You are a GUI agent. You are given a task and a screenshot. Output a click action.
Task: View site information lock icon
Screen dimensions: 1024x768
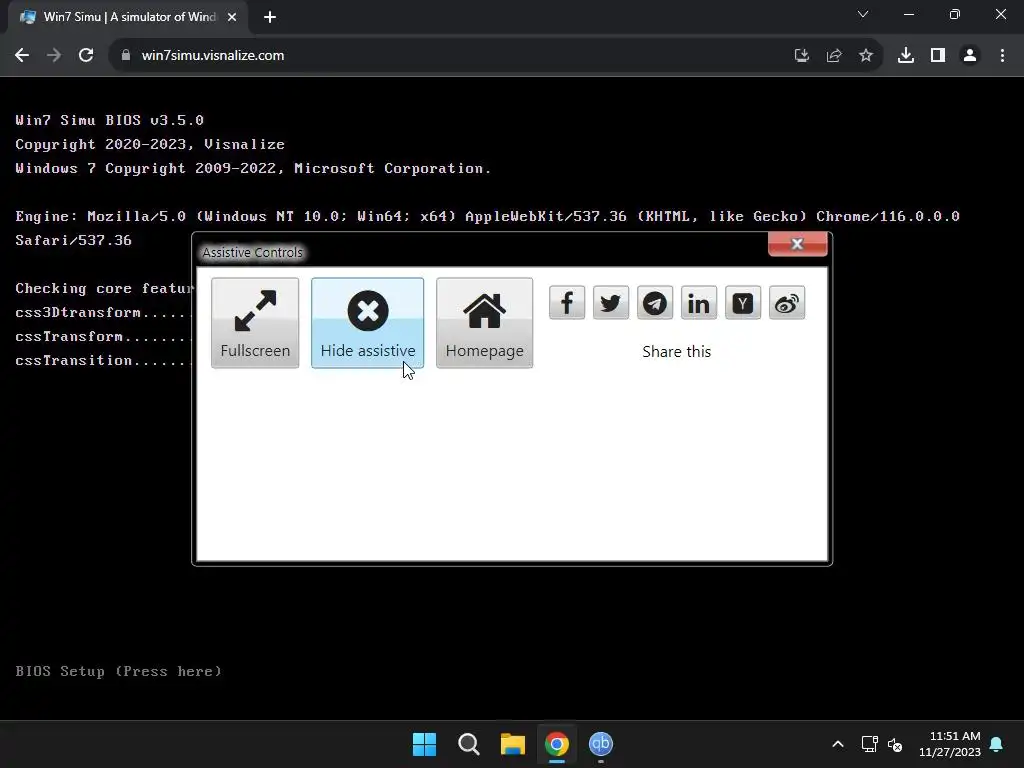point(125,56)
